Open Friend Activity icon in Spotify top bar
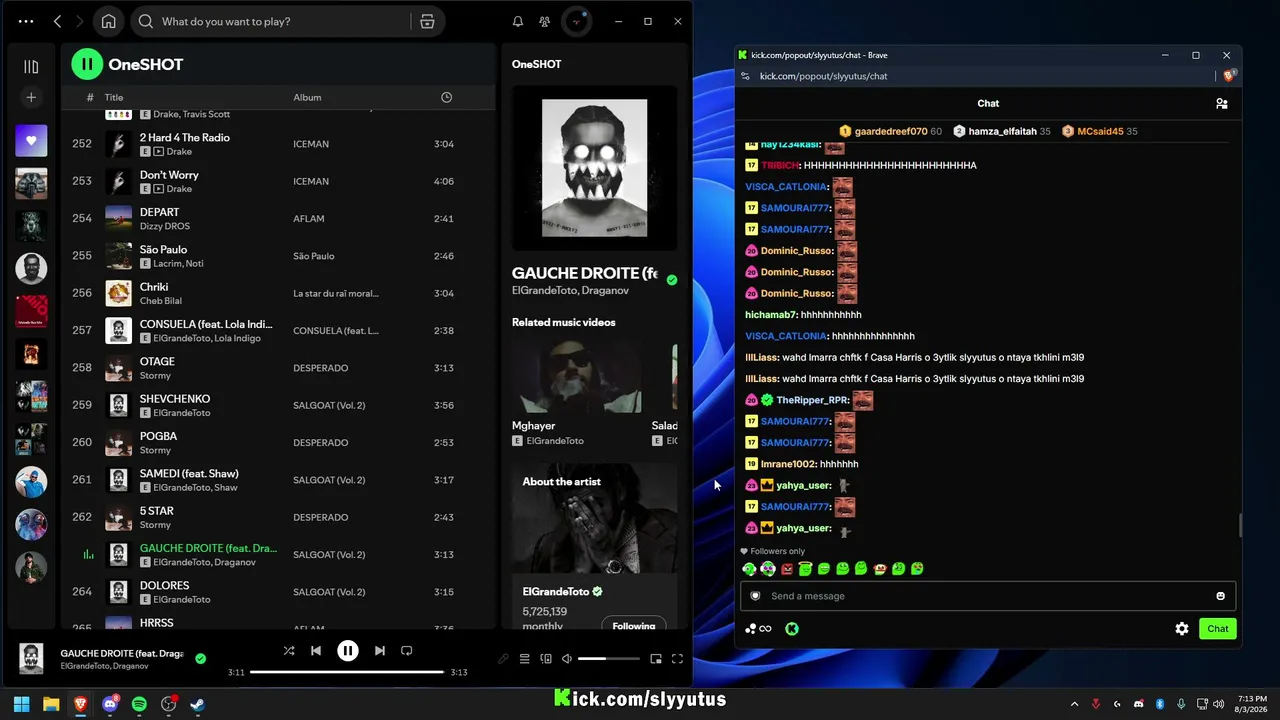The image size is (1280, 720). pos(544,21)
